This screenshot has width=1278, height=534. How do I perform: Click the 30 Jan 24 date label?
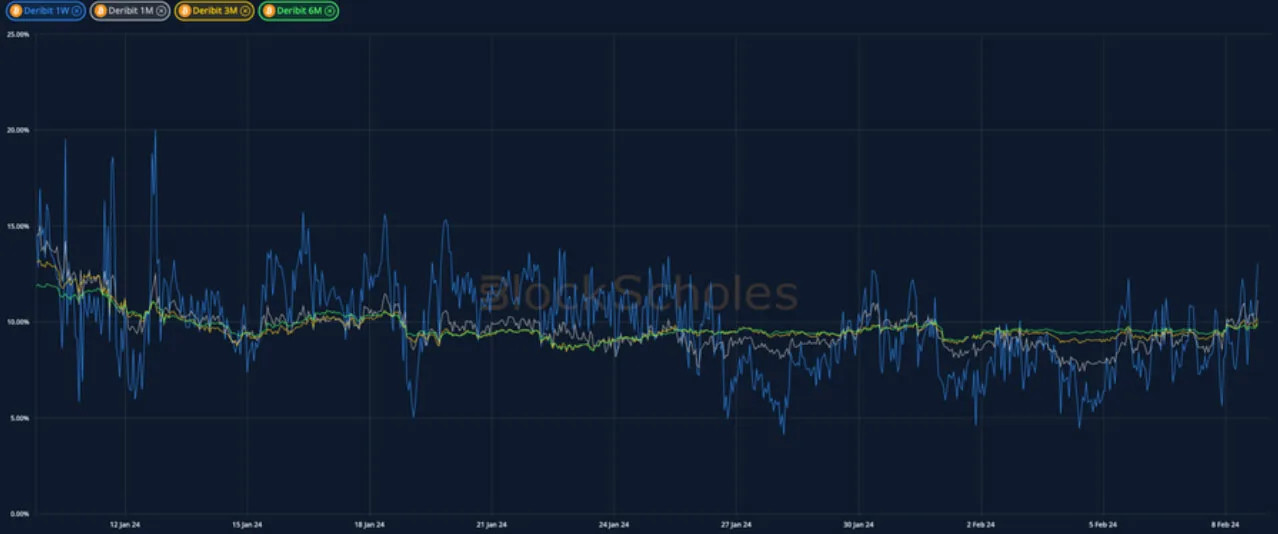click(858, 524)
